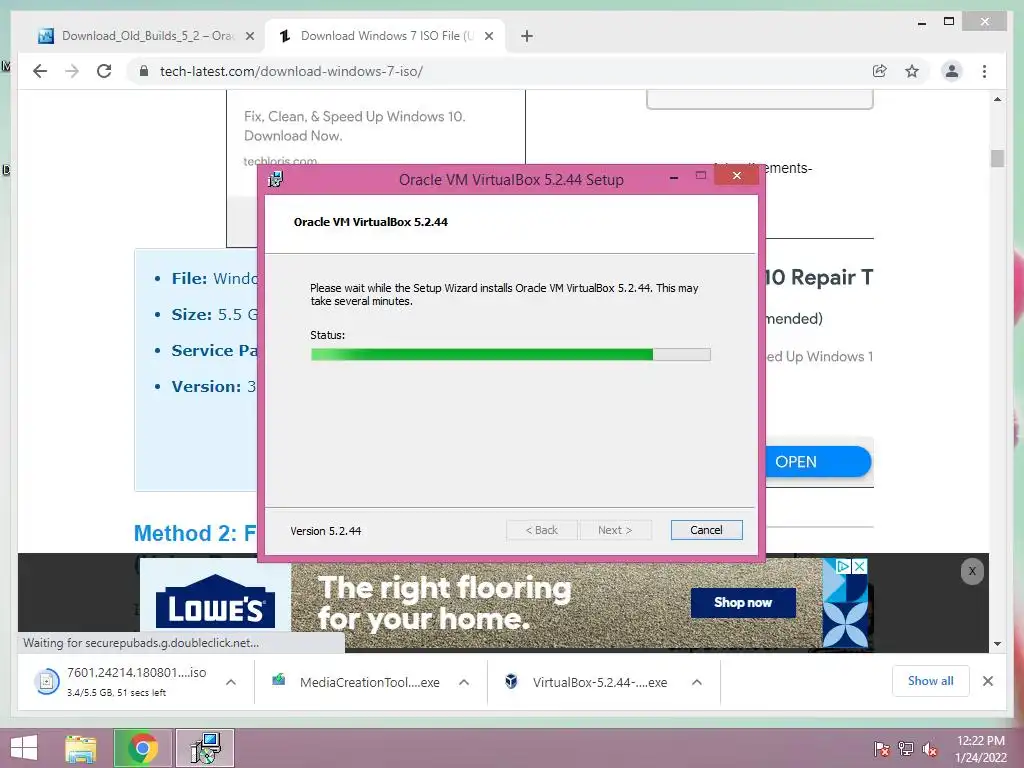The width and height of the screenshot is (1024, 768).
Task: Click the page scrollbar up arrow
Action: pos(997,99)
